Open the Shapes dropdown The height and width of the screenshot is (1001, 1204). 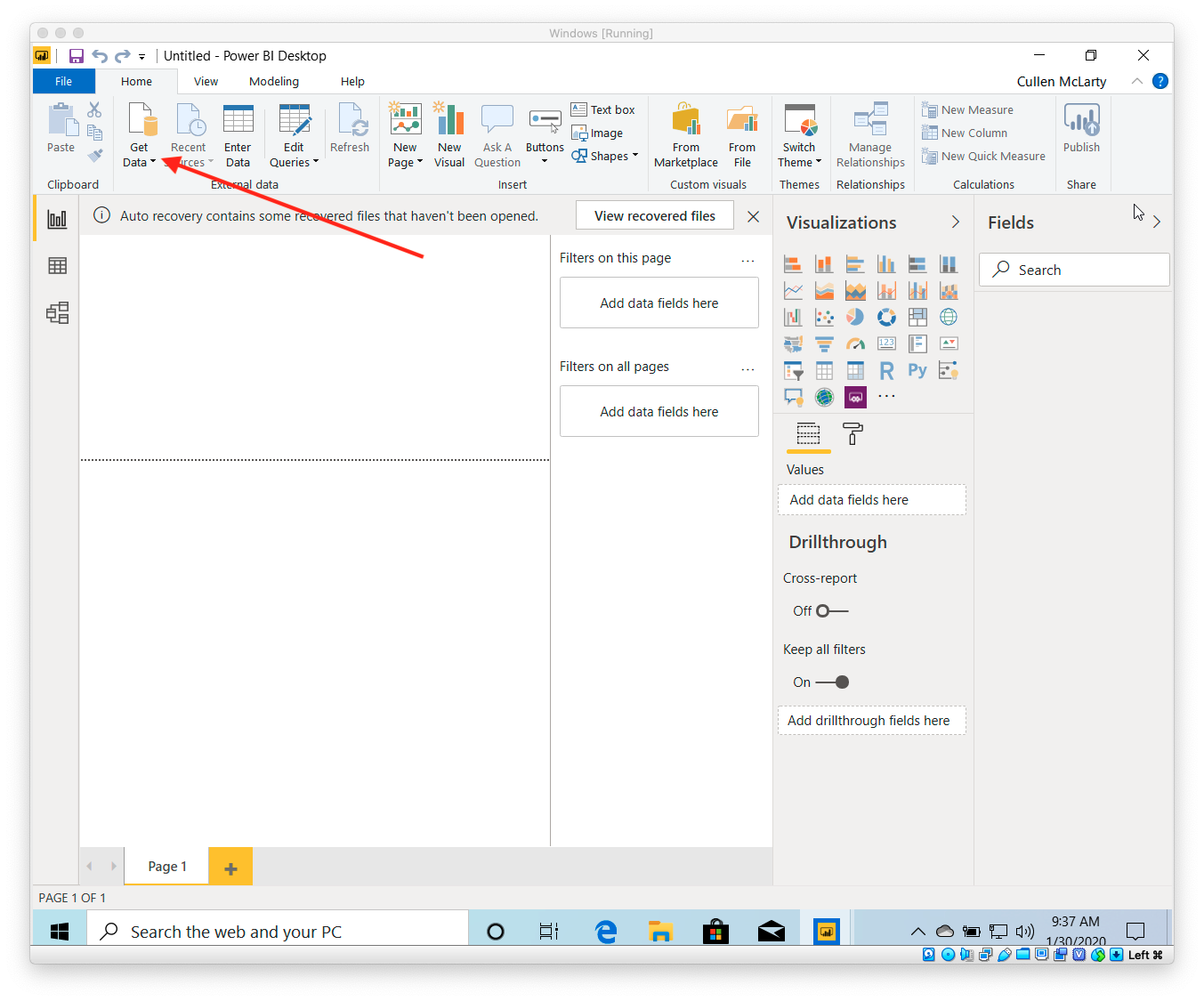(635, 155)
